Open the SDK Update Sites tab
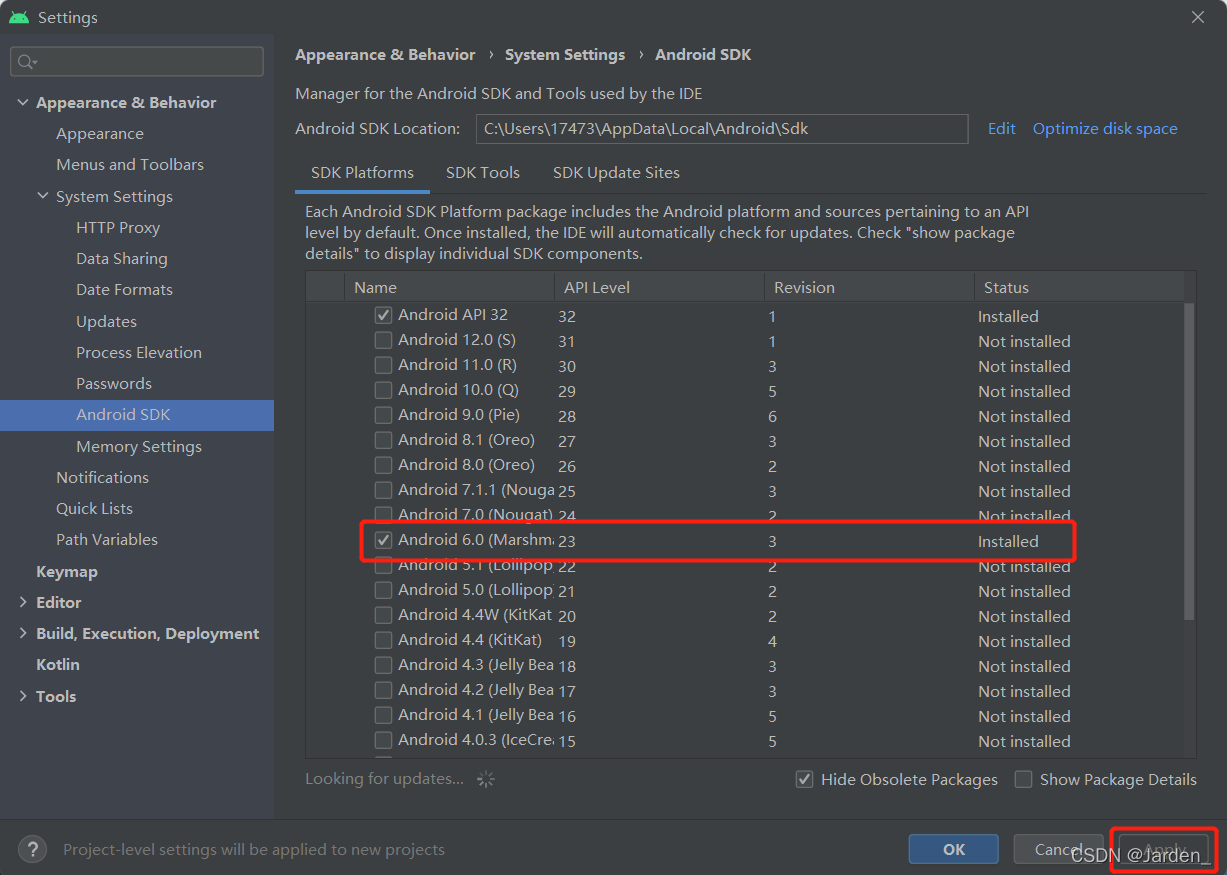Screen dimensions: 1227x875 click(616, 173)
